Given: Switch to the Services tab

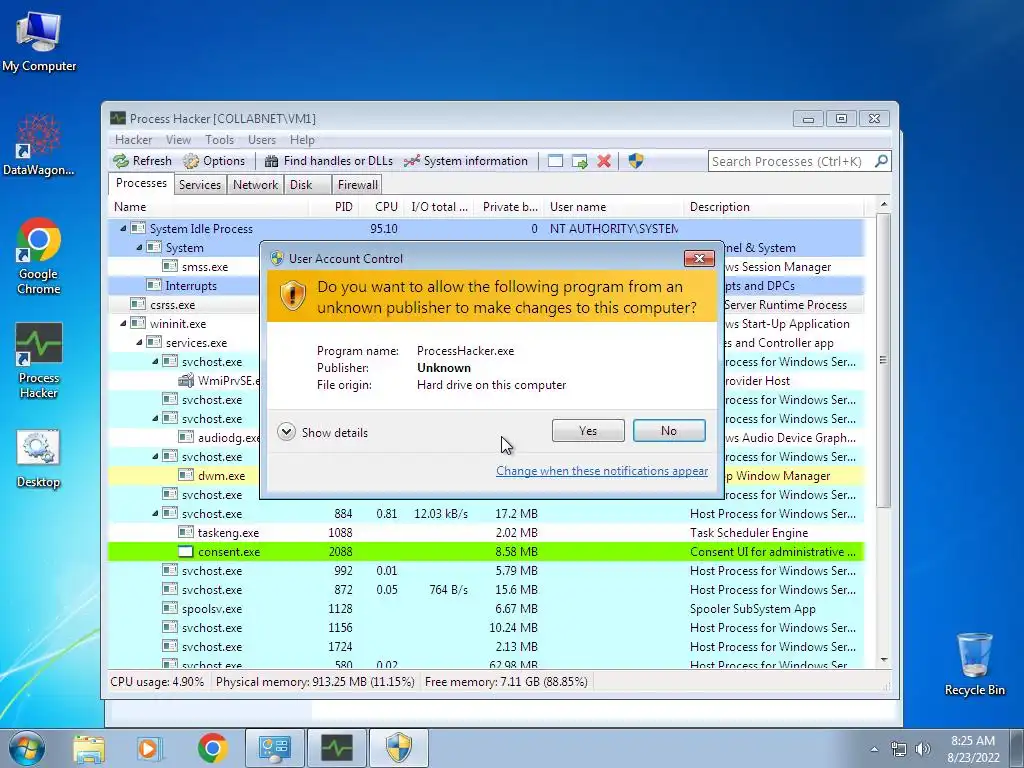Looking at the screenshot, I should click(200, 185).
